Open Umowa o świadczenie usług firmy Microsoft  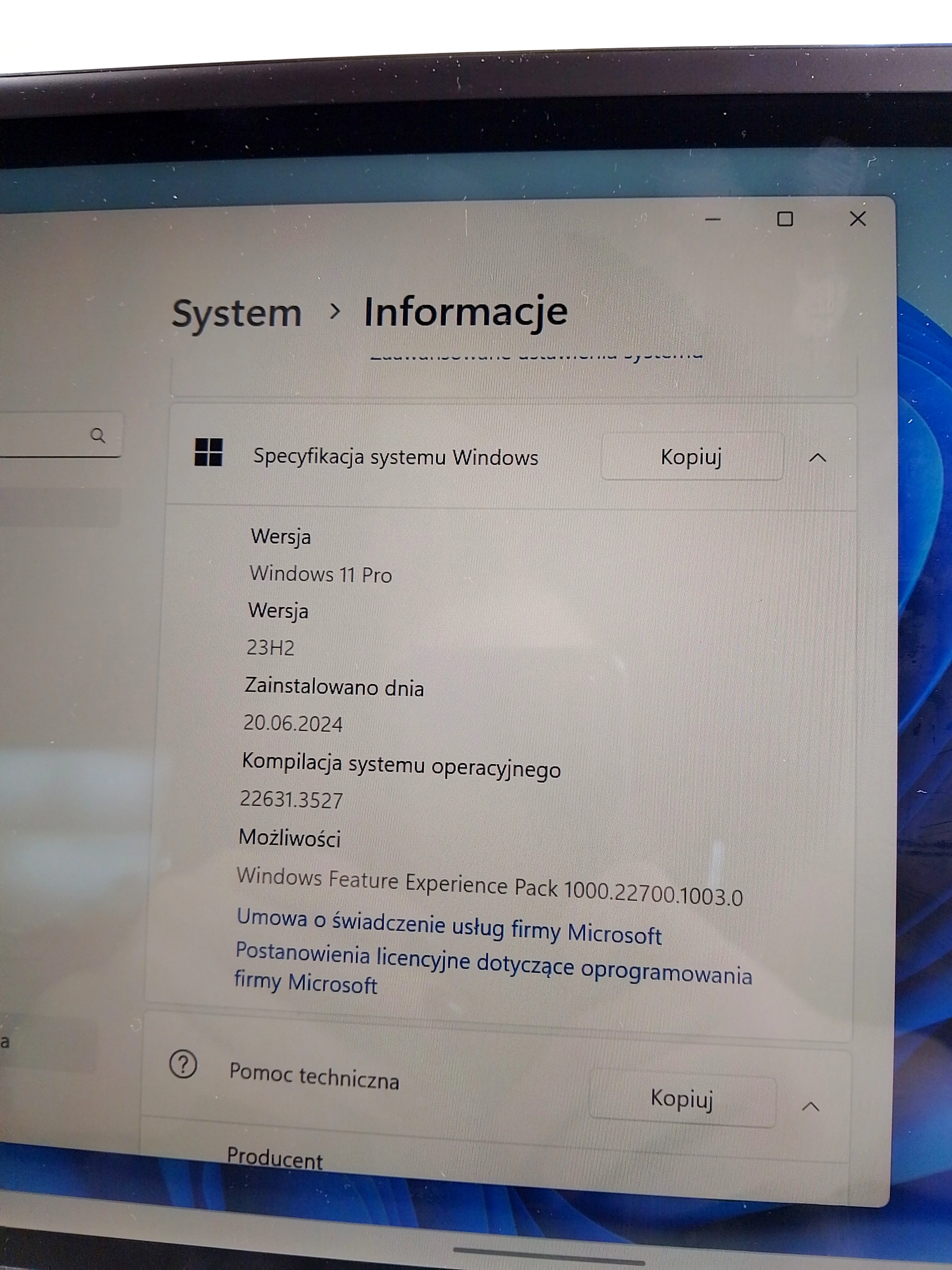tap(449, 927)
